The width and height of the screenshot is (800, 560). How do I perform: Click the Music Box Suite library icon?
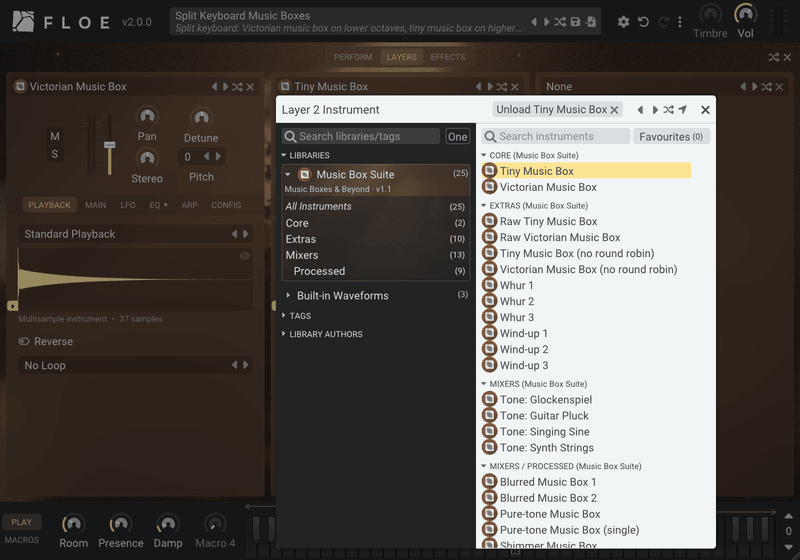coord(305,174)
